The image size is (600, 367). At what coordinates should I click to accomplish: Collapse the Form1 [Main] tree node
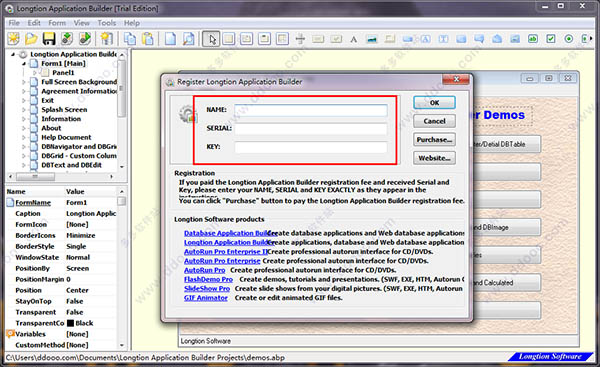point(24,64)
